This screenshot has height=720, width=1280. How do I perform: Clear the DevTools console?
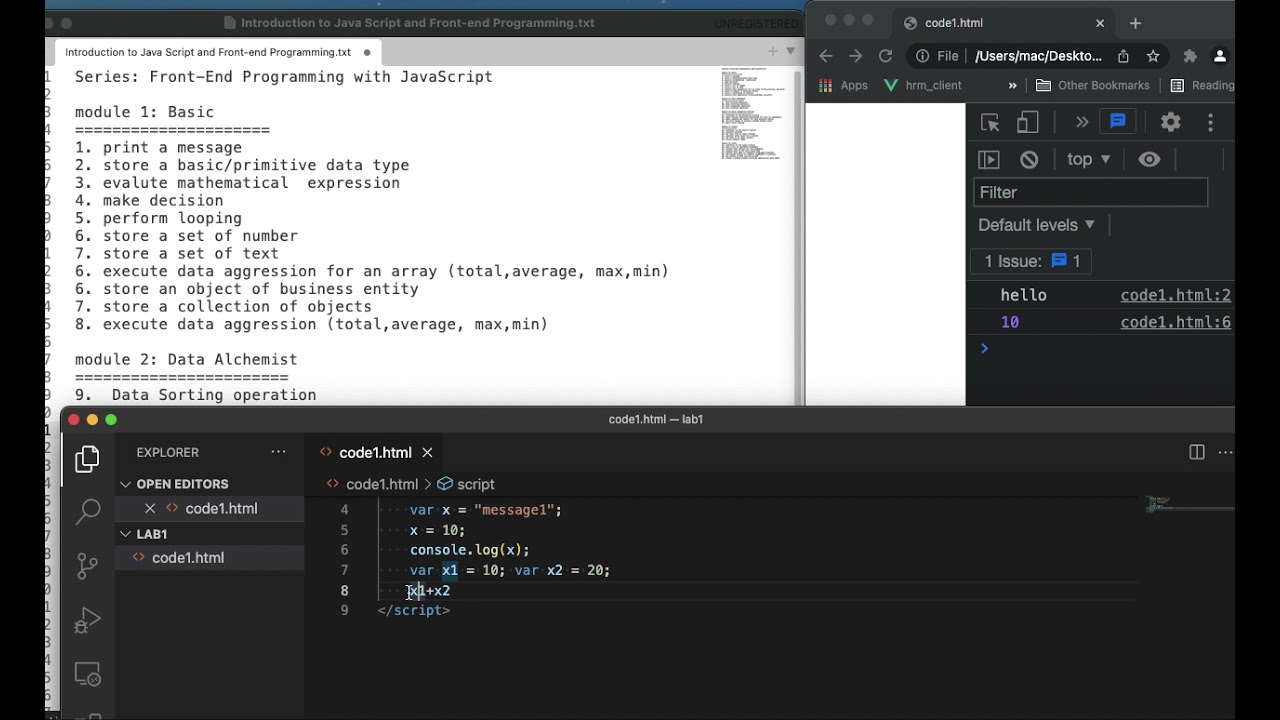click(1029, 159)
